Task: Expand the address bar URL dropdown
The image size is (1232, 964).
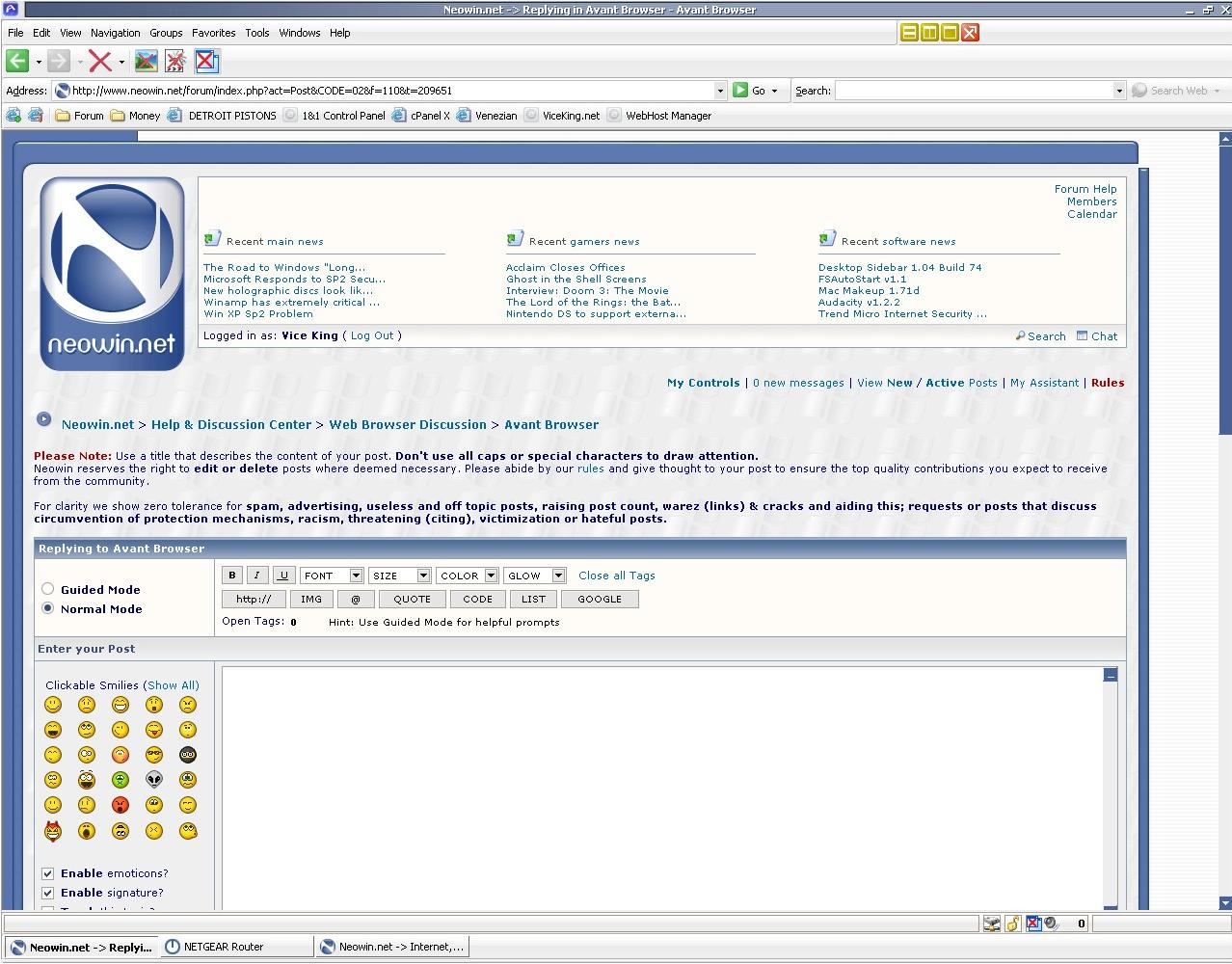Action: pos(719,91)
